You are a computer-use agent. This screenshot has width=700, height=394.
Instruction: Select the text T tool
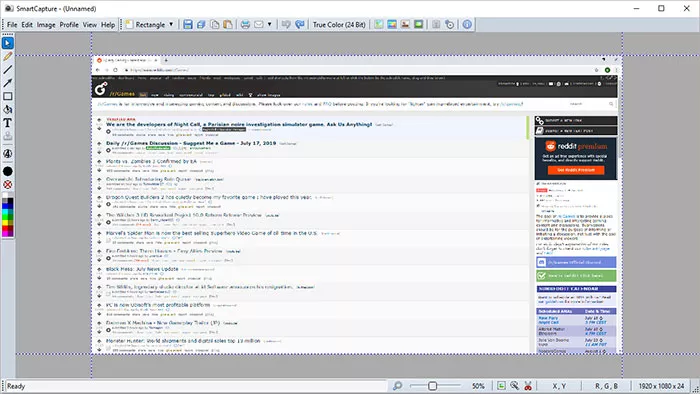click(x=8, y=123)
